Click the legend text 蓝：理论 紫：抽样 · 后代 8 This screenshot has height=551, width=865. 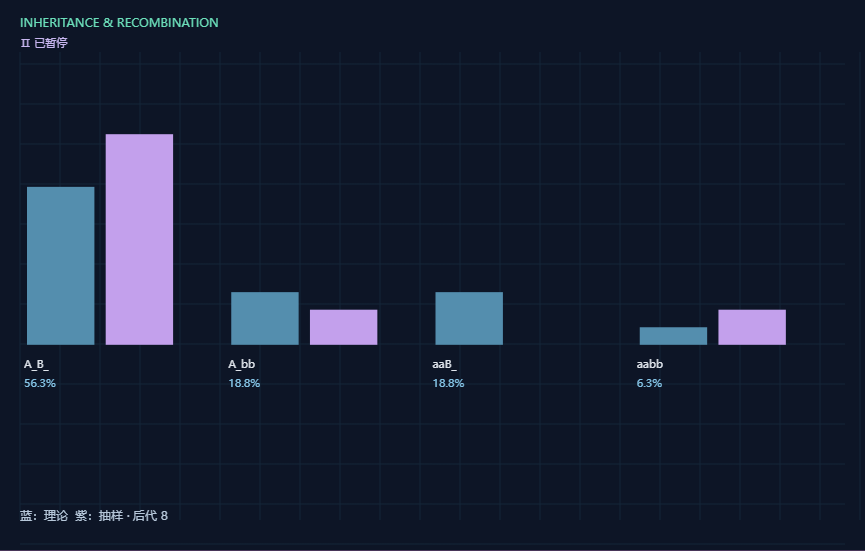coord(94,515)
